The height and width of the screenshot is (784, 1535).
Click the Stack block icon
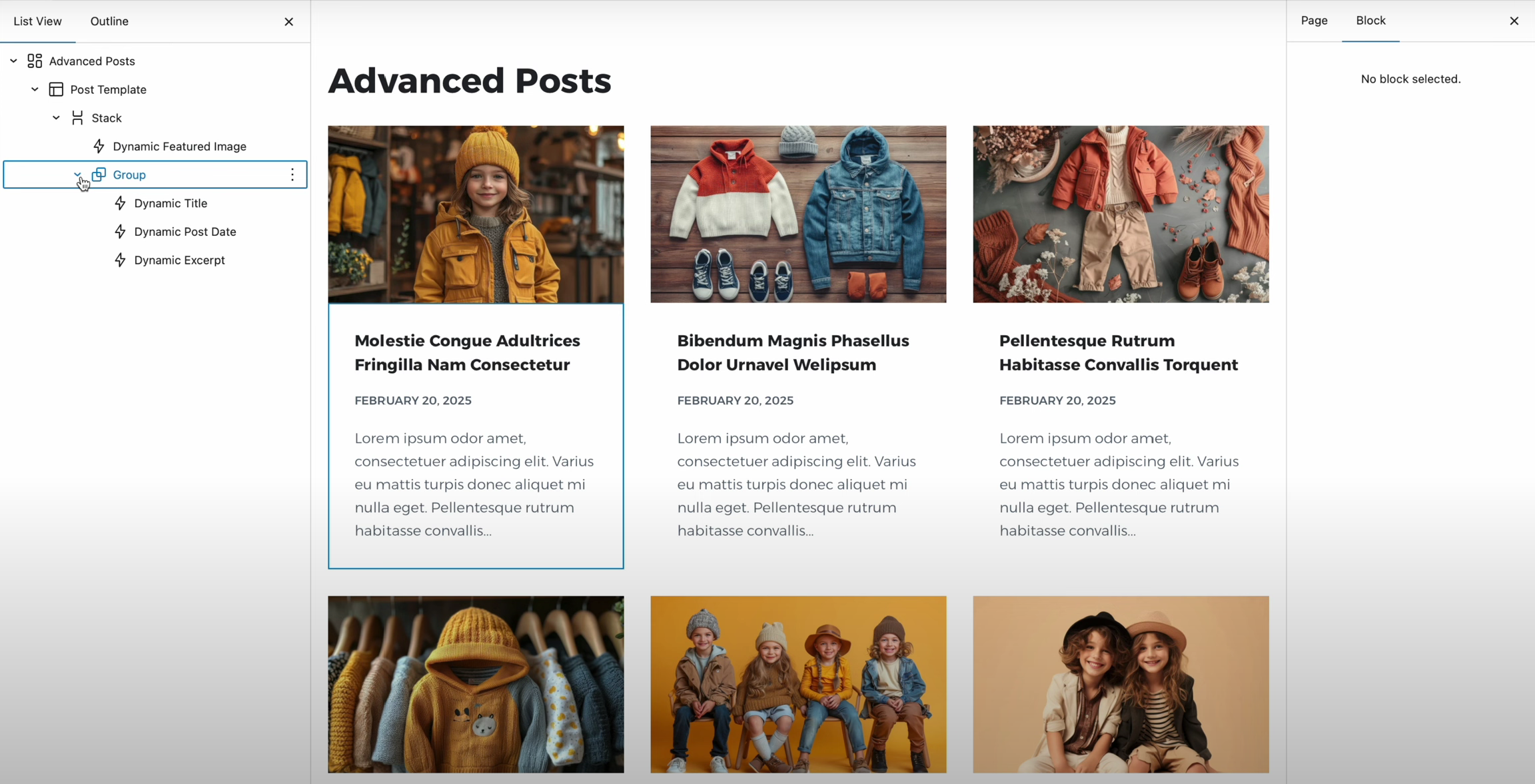(x=77, y=118)
